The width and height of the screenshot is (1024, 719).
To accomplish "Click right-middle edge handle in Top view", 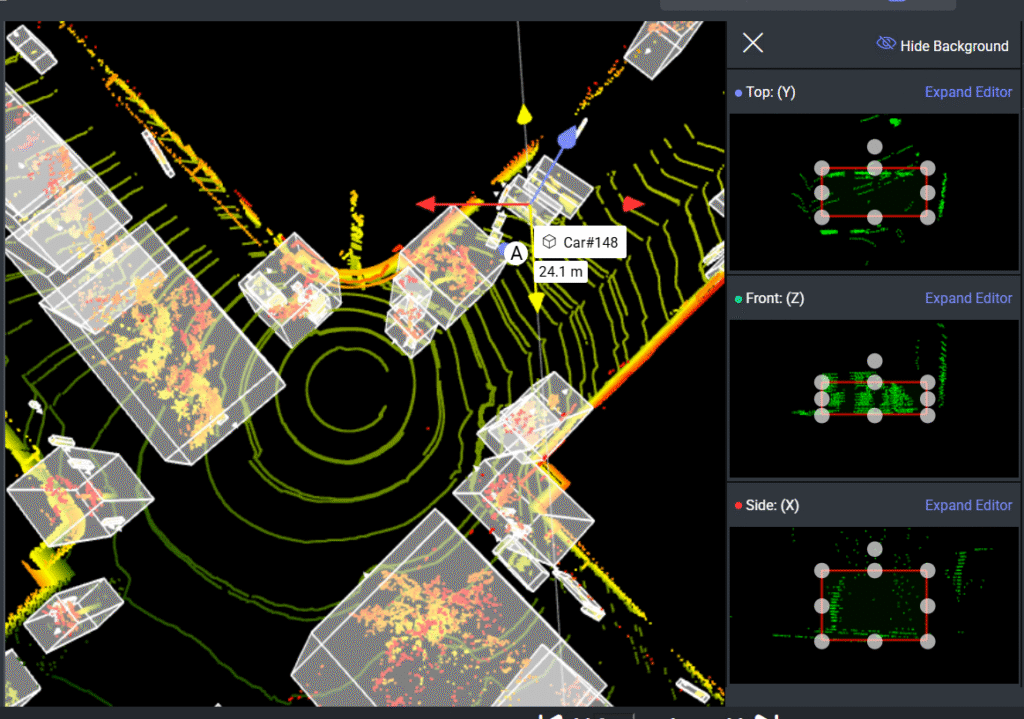I will [x=927, y=192].
